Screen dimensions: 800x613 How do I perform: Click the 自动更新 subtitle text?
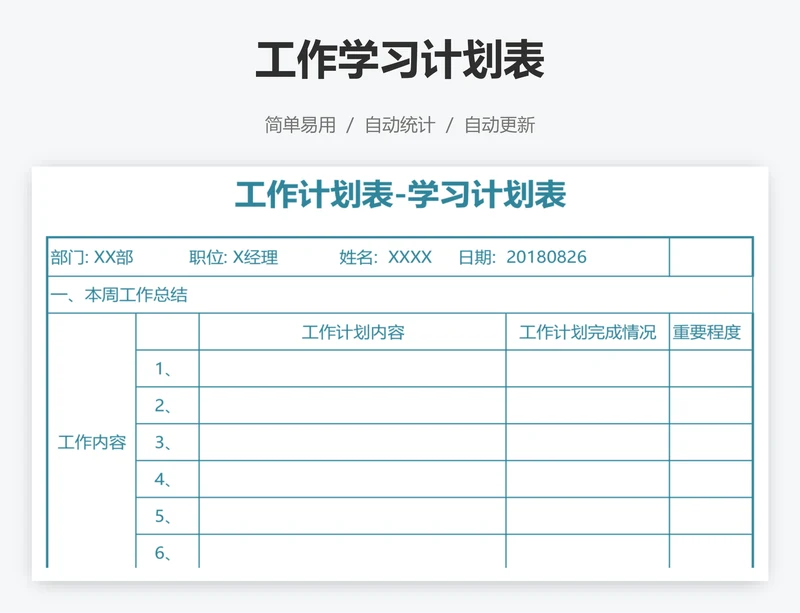coord(499,125)
